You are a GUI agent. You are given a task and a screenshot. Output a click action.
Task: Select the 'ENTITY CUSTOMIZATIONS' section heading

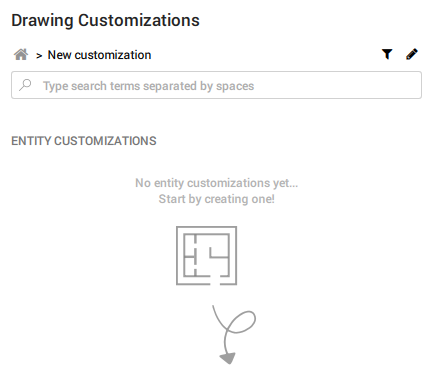84,141
